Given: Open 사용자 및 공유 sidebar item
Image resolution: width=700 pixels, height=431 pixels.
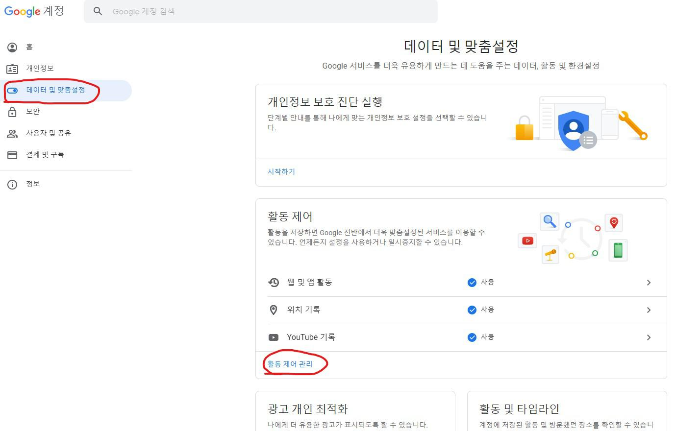Looking at the screenshot, I should point(66,133).
